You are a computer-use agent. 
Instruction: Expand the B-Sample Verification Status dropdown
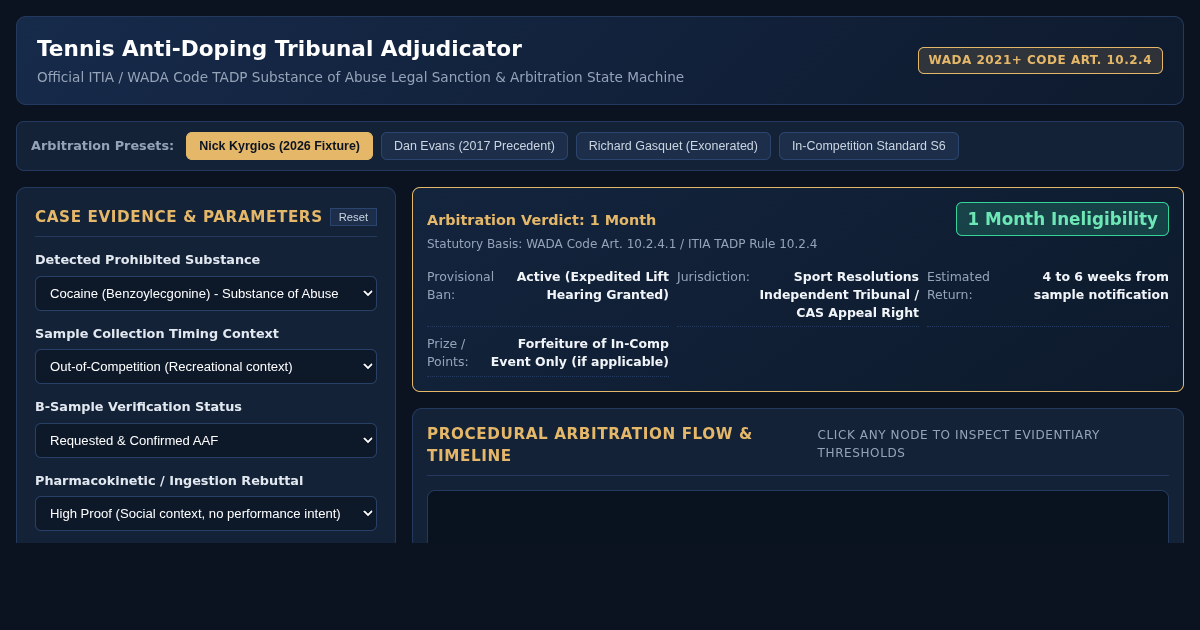click(206, 440)
